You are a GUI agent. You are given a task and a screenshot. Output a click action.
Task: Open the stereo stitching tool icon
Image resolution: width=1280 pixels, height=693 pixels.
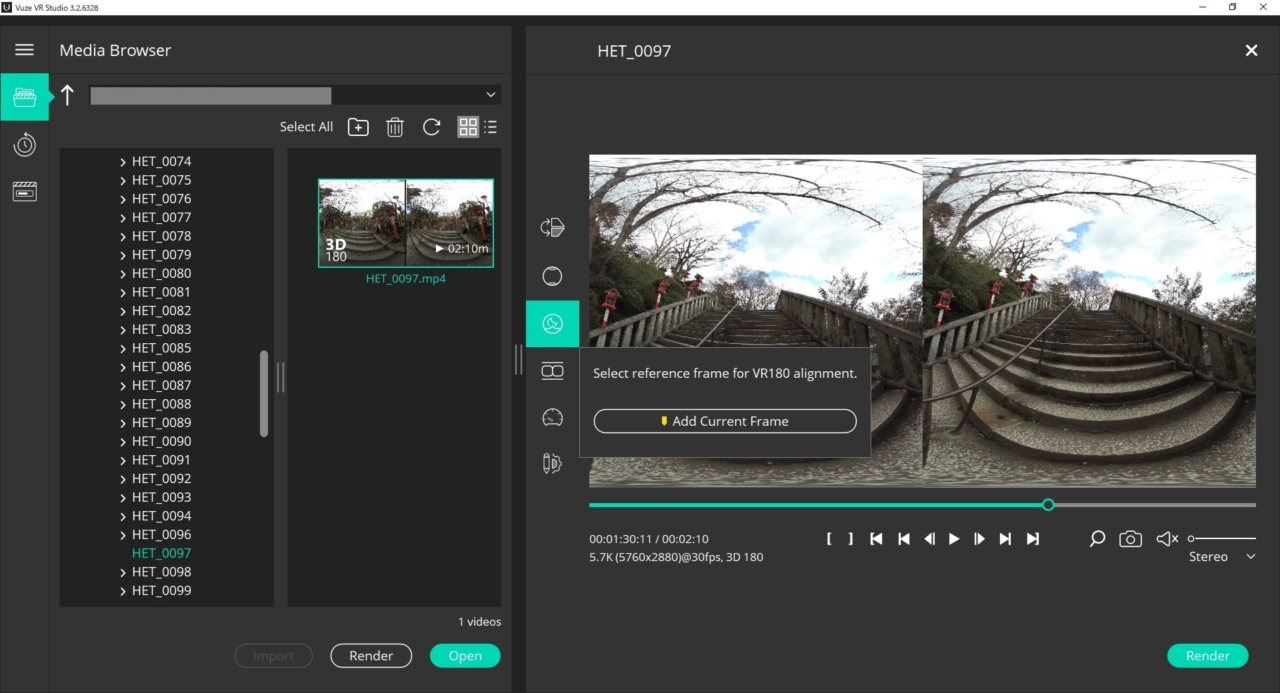(552, 371)
